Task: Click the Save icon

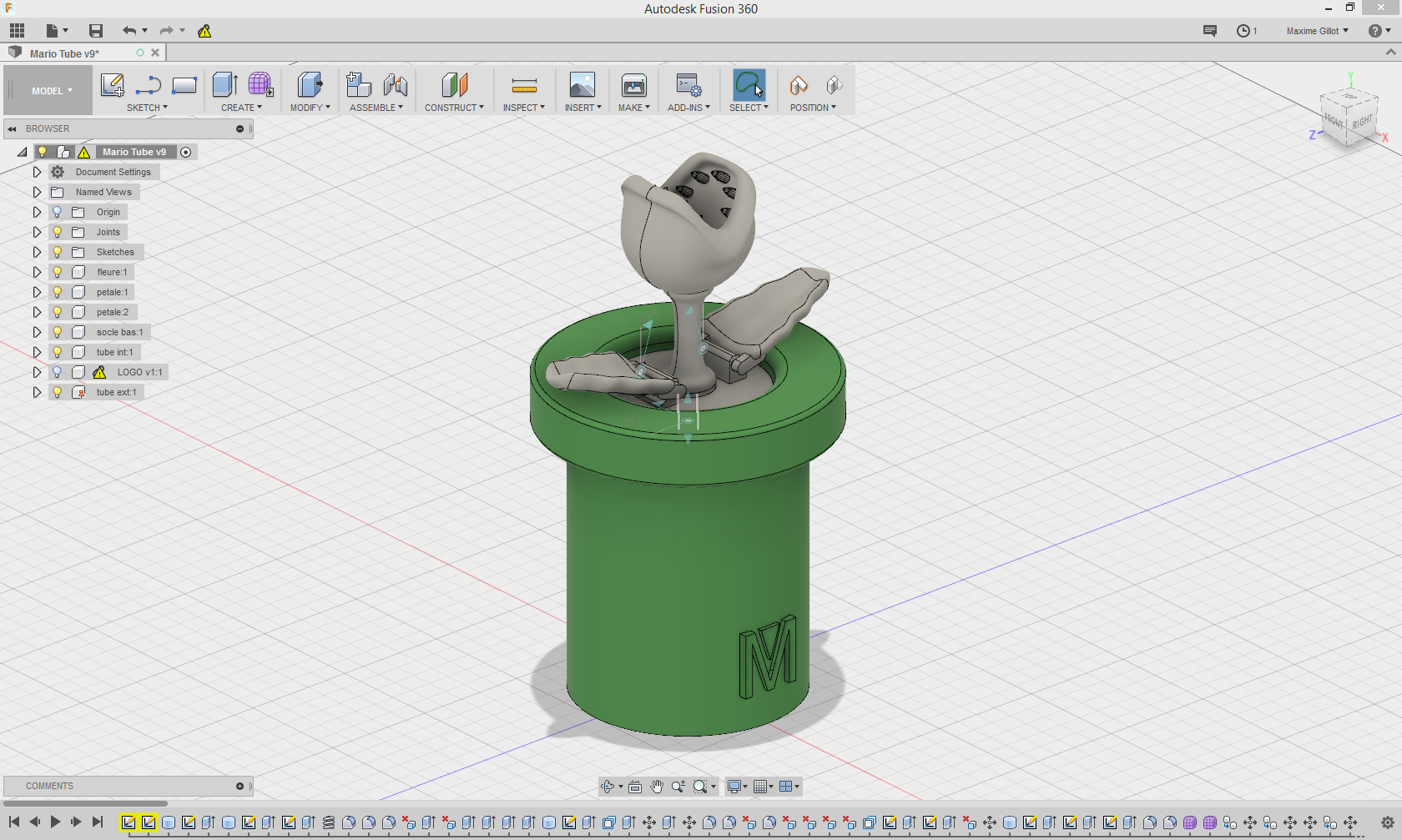Action: point(96,31)
